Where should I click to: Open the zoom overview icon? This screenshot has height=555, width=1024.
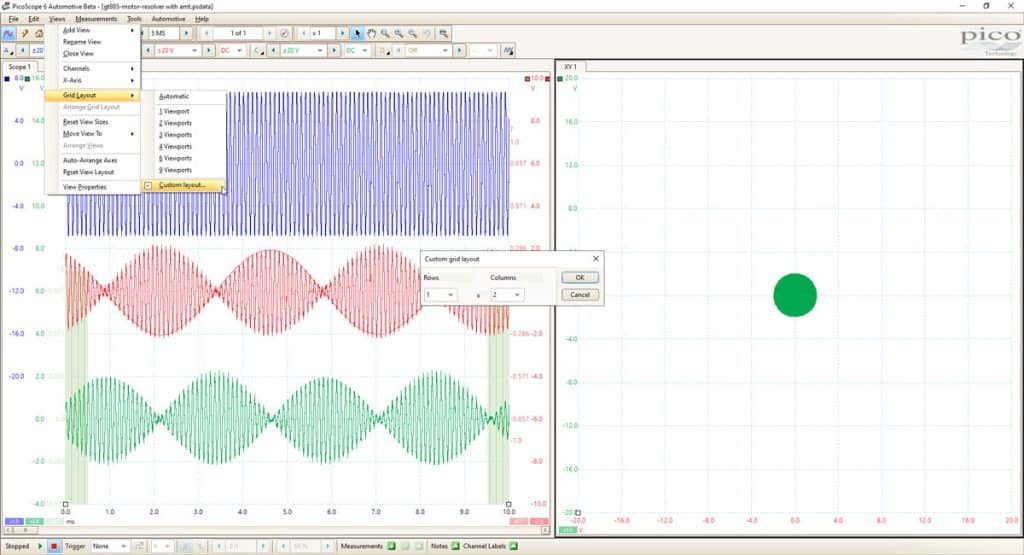(x=443, y=33)
